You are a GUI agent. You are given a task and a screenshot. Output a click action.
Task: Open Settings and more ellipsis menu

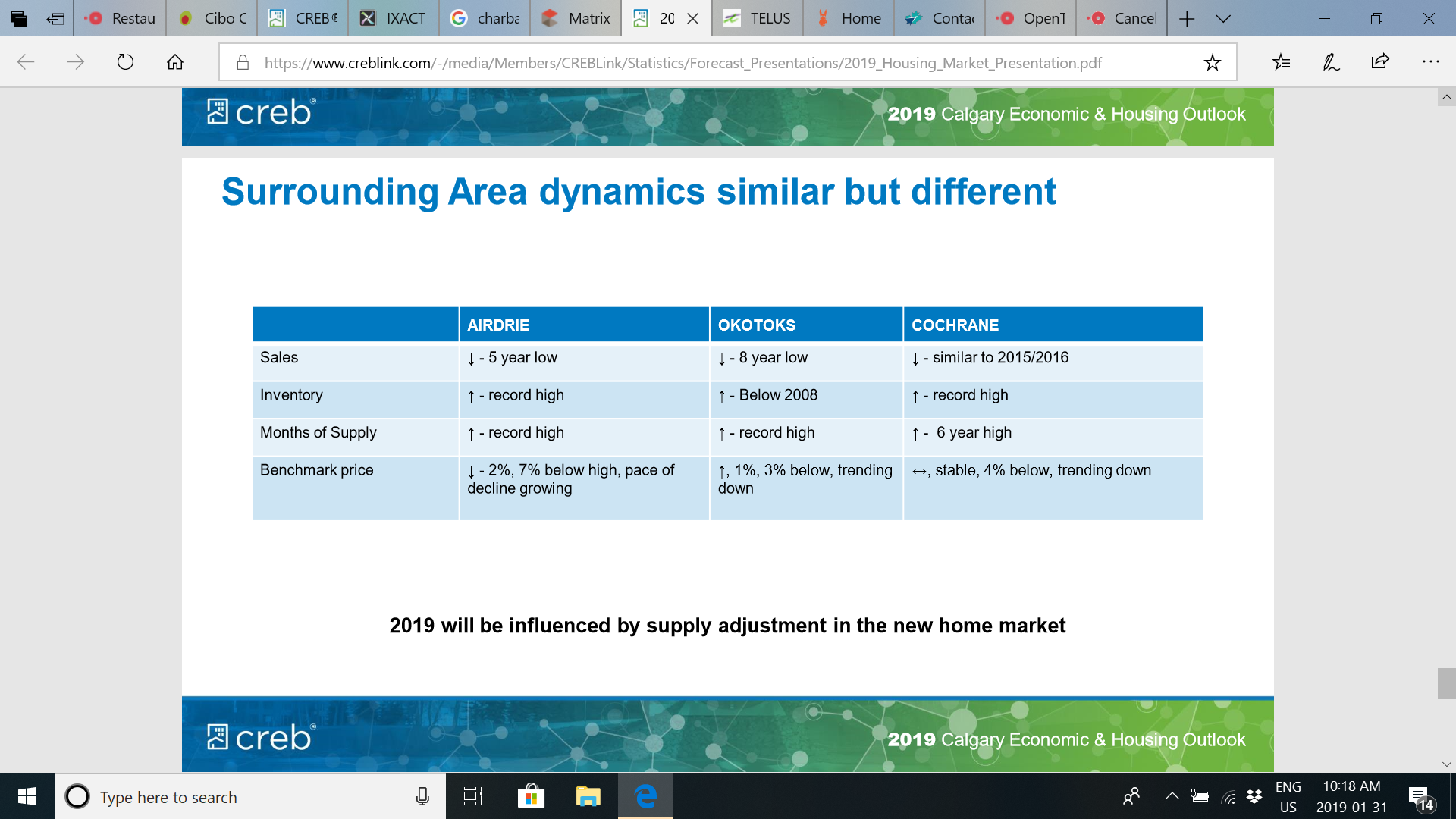(1430, 62)
